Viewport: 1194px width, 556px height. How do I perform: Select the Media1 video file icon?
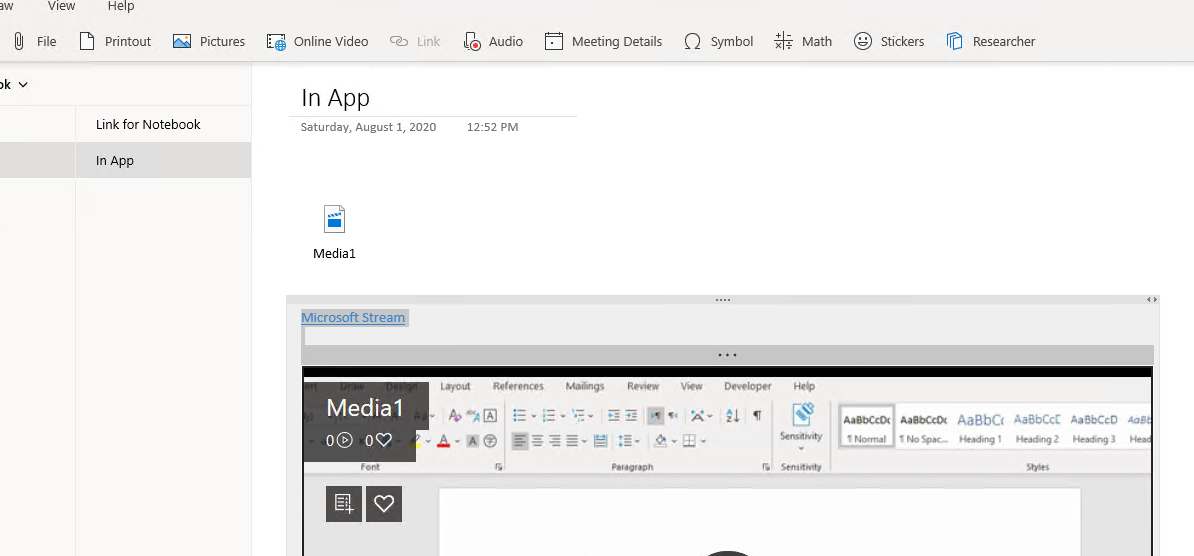coord(334,219)
